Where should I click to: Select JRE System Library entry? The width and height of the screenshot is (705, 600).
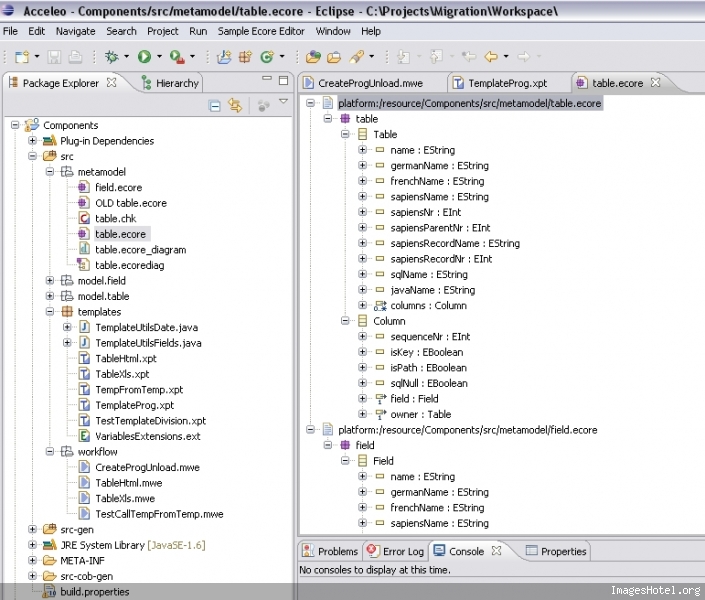[x=133, y=545]
